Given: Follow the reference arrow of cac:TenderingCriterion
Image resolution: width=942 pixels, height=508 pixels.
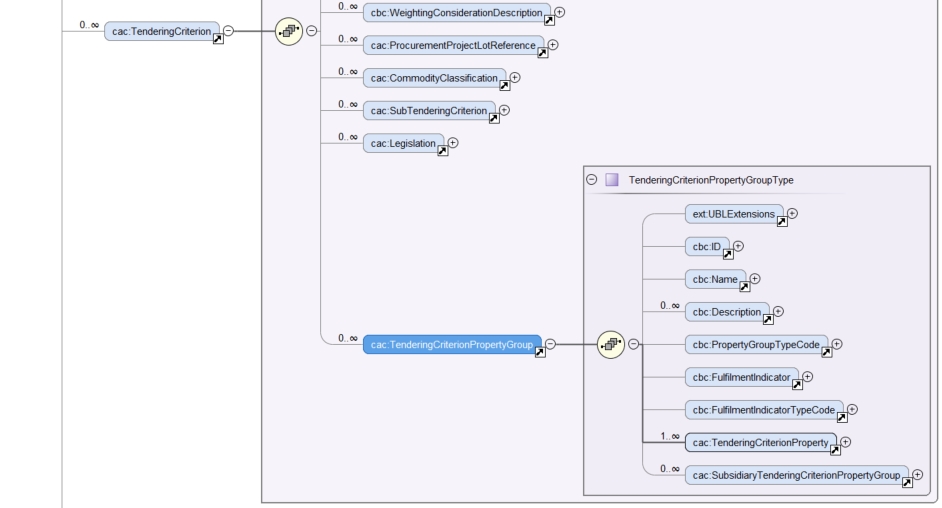Looking at the screenshot, I should tap(218, 39).
